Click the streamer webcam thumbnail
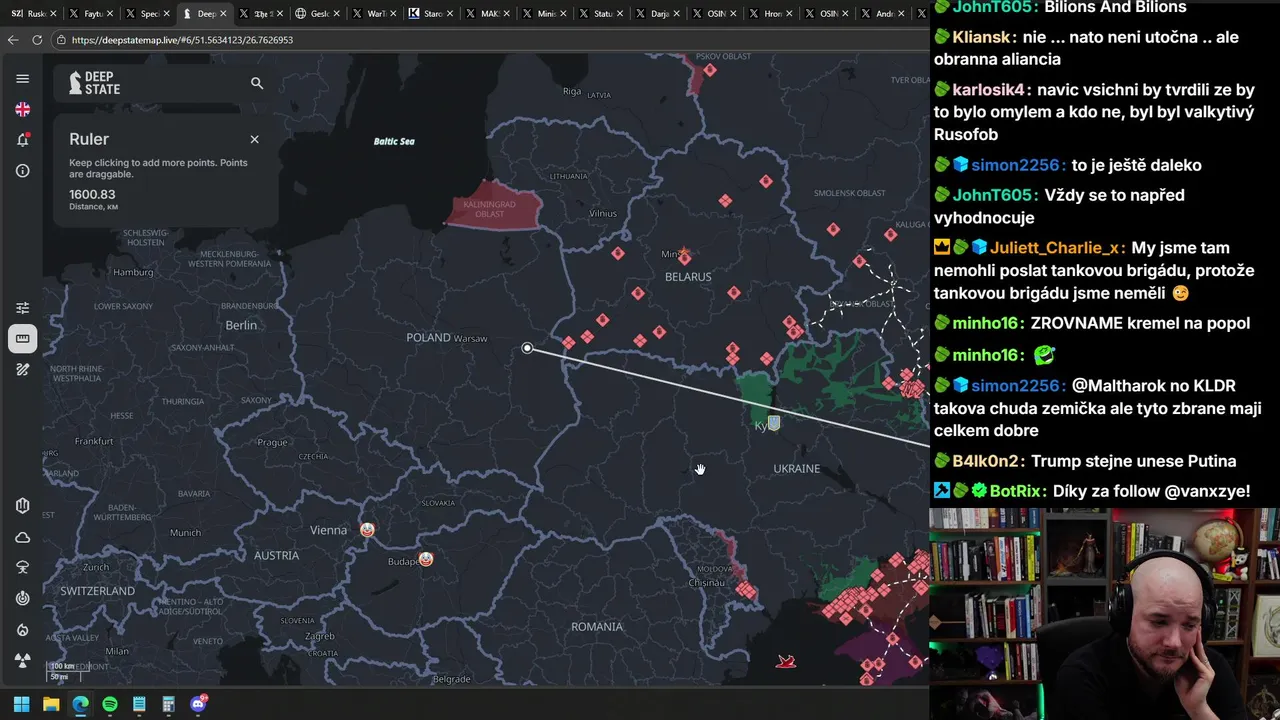The image size is (1280, 720). tap(1104, 614)
